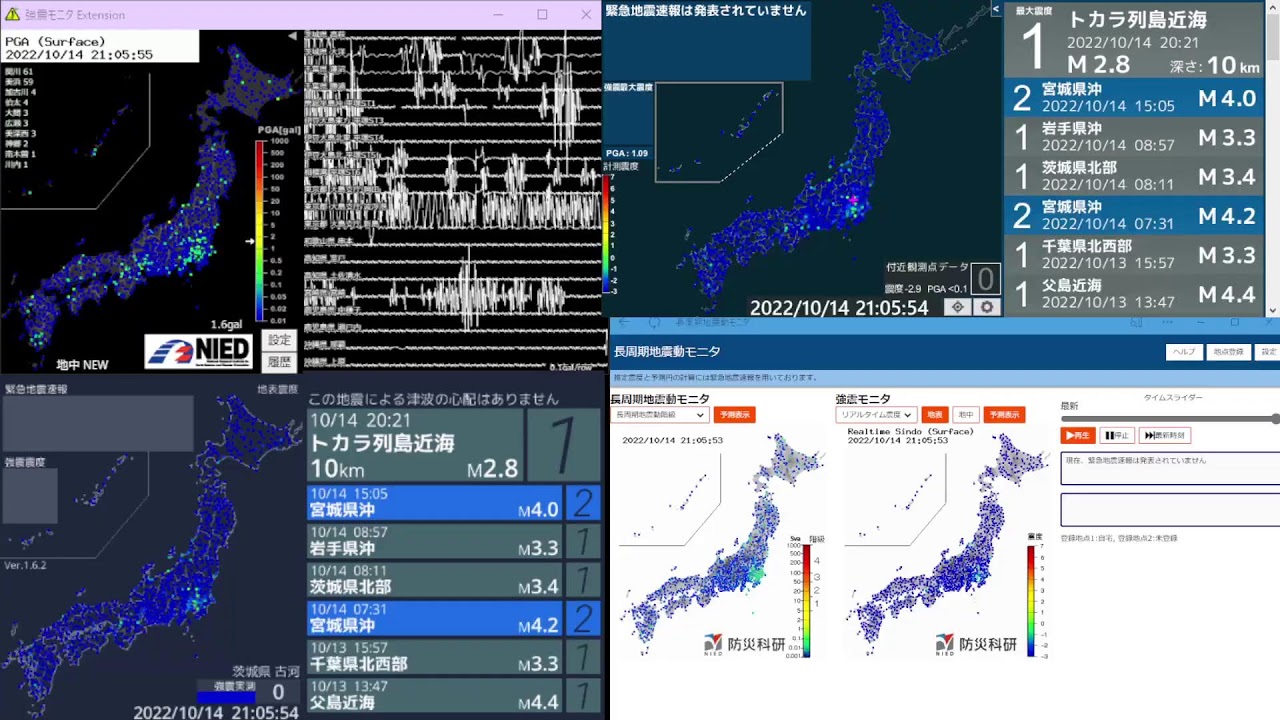Click the back arrow in the long-period monitor window

coord(624,323)
